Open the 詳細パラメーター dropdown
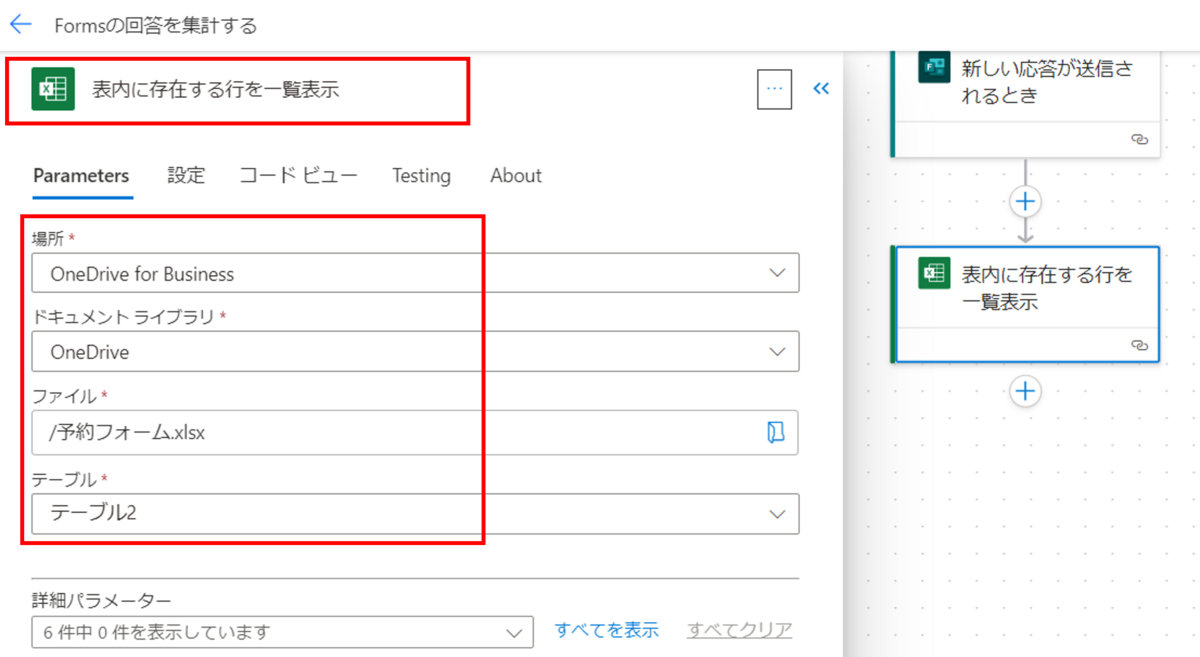Screen dimensions: 1200x657 [x=282, y=632]
